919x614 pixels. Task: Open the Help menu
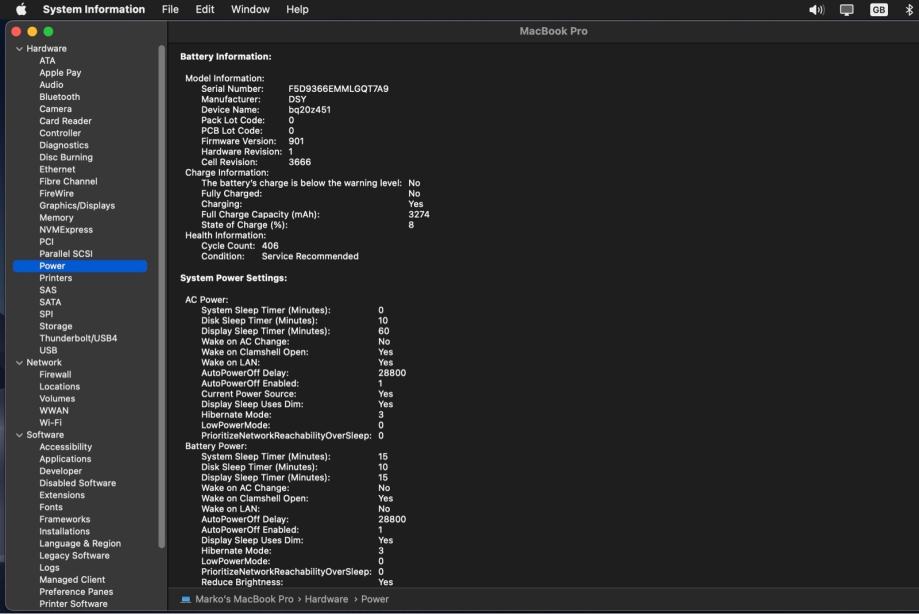point(297,9)
